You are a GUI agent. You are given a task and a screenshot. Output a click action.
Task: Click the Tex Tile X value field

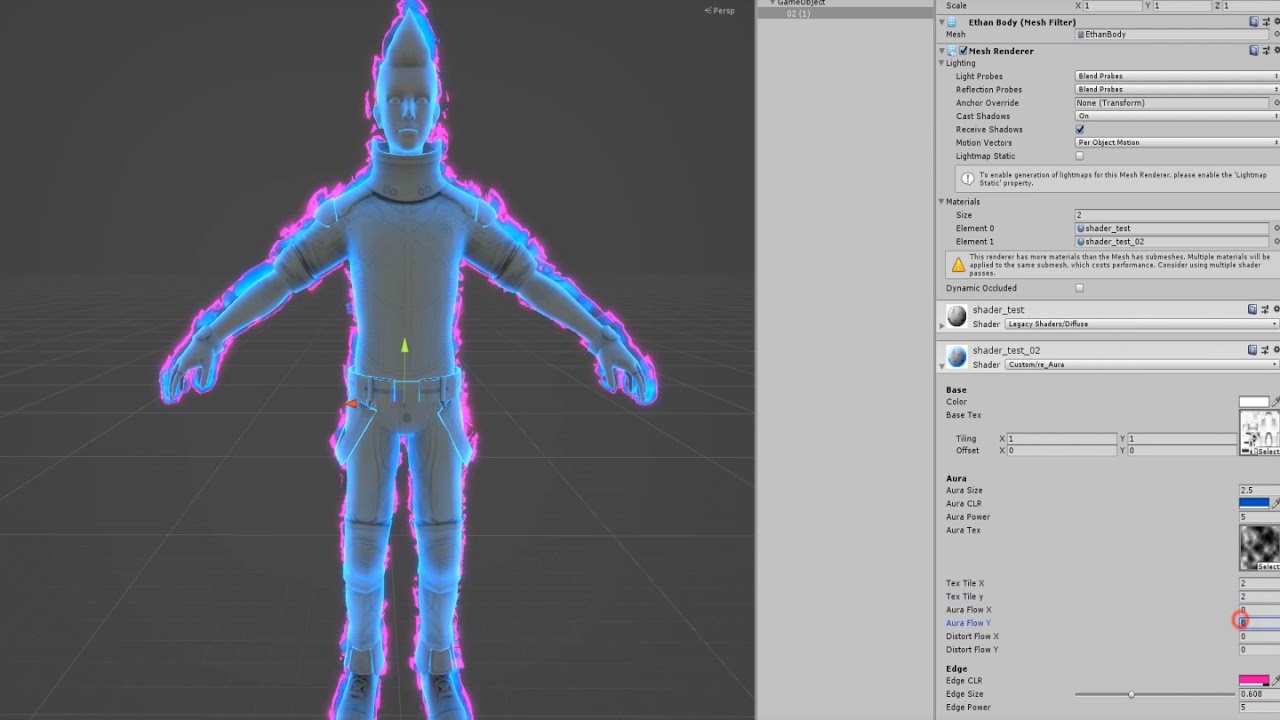pos(1260,583)
